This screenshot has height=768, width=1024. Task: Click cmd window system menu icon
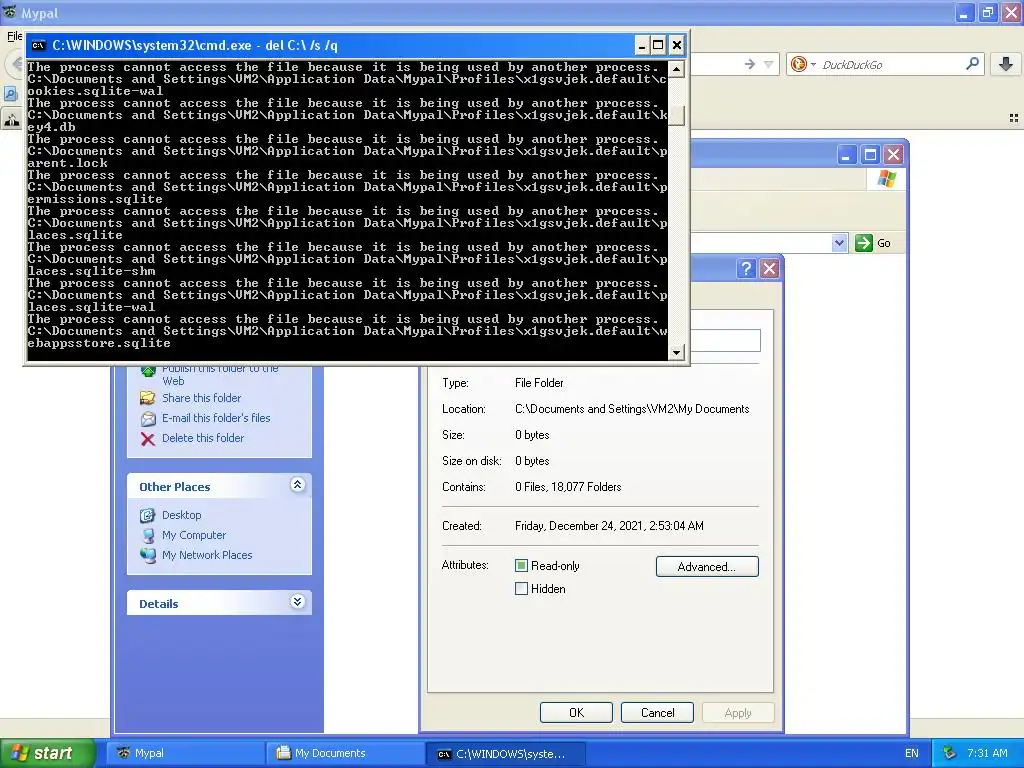39,45
